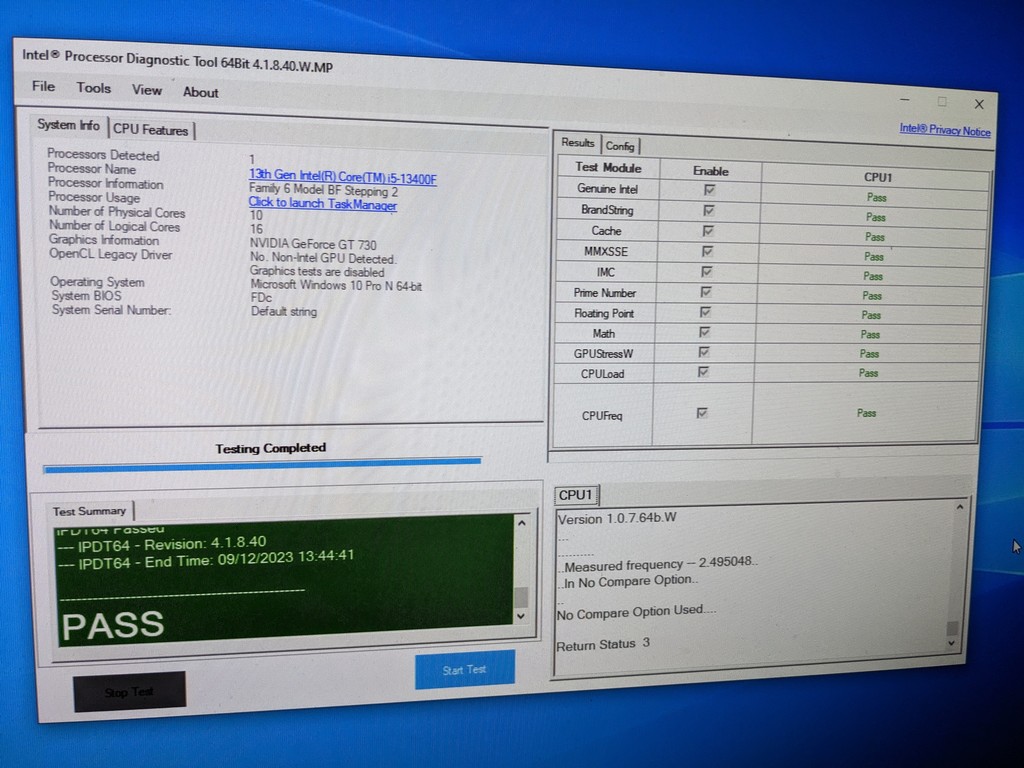Image resolution: width=1024 pixels, height=768 pixels.
Task: Click the IPDT64 End Time line
Action: coord(206,560)
